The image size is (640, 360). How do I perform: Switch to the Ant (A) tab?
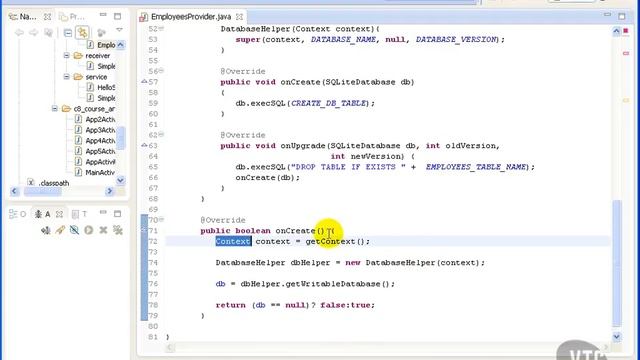(x=43, y=214)
